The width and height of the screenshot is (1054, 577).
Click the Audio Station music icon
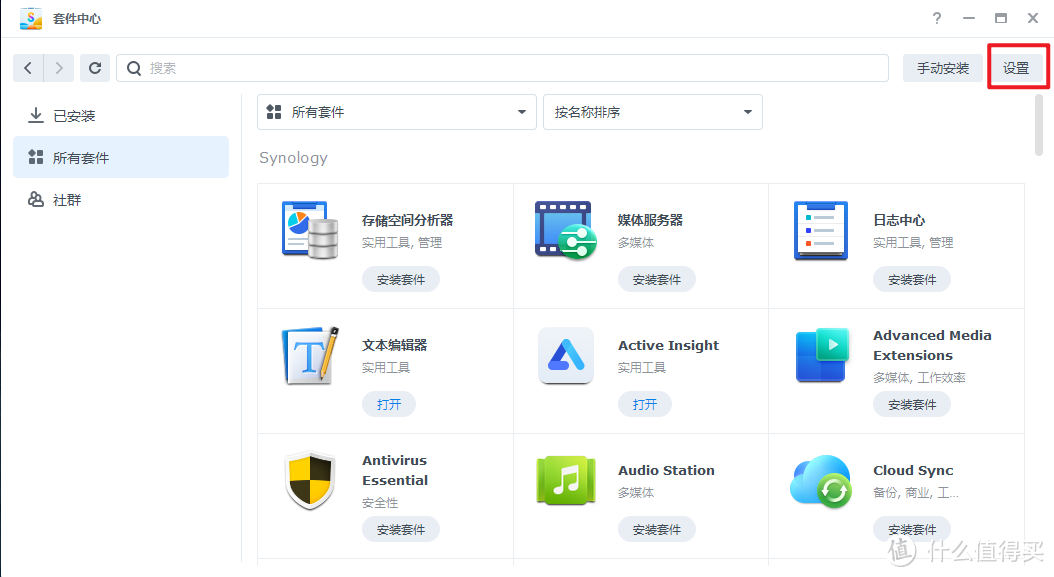click(x=565, y=480)
